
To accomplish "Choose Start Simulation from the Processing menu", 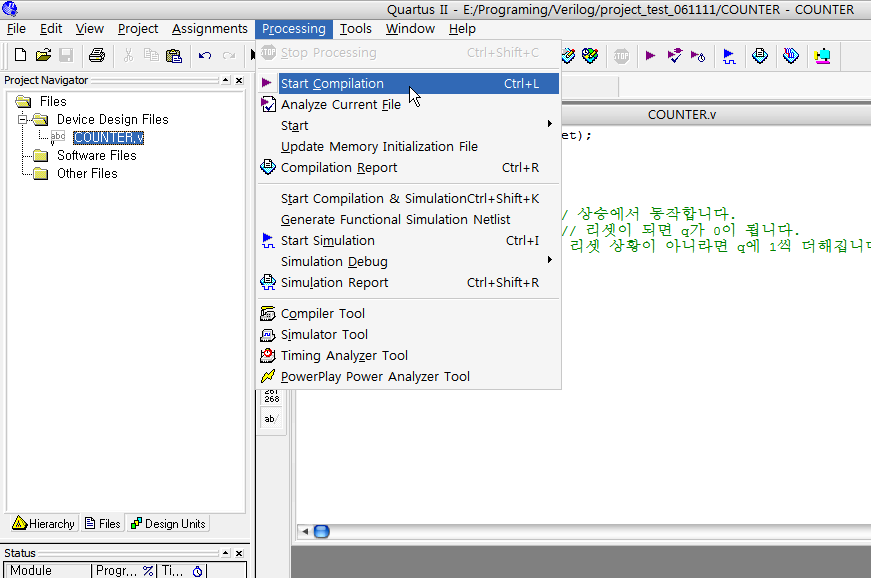I will [x=408, y=240].
